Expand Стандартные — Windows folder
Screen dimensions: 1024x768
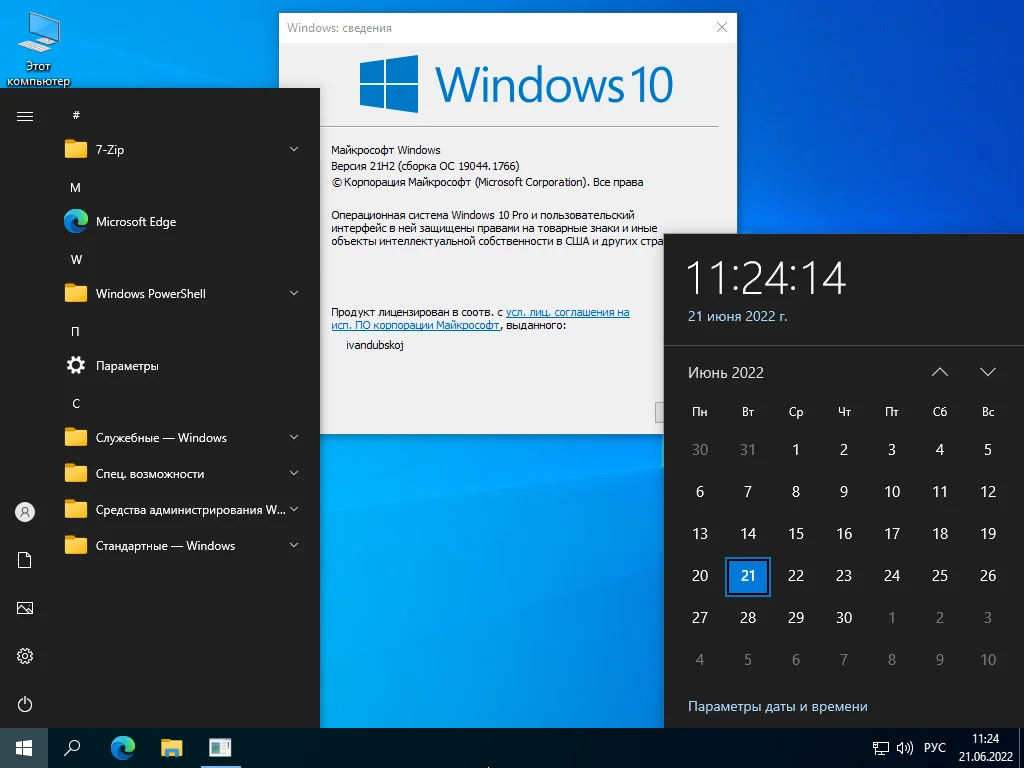(x=180, y=546)
